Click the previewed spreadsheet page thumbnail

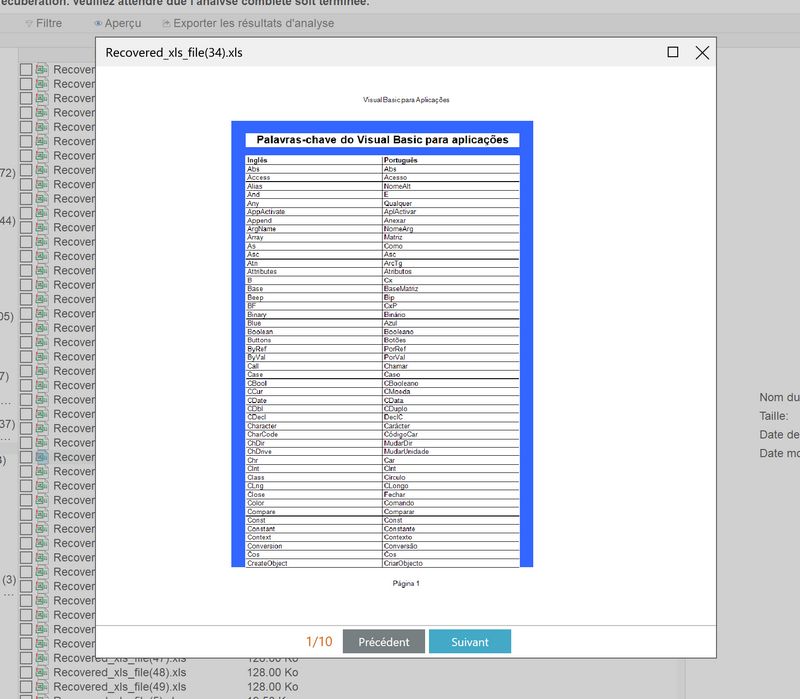(382, 344)
